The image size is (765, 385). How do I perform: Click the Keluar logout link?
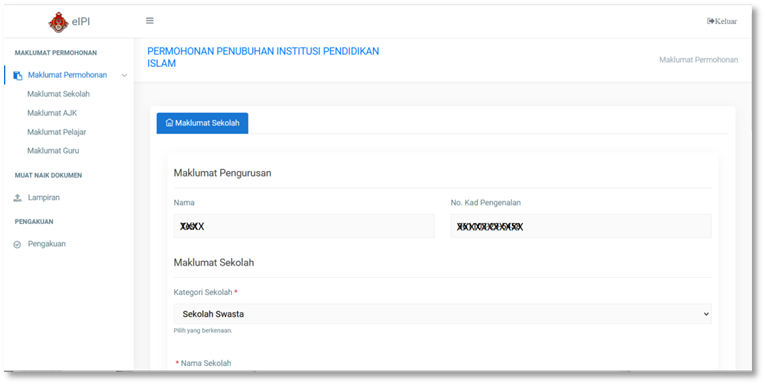tap(722, 21)
